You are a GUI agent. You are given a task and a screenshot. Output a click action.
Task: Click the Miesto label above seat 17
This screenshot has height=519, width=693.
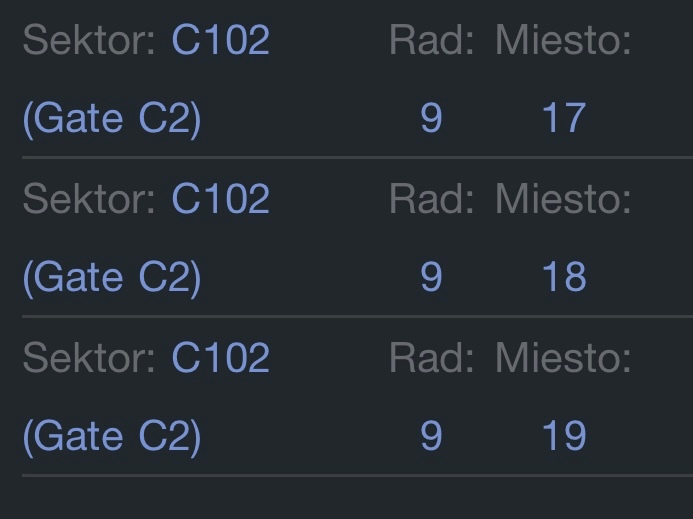pos(563,40)
